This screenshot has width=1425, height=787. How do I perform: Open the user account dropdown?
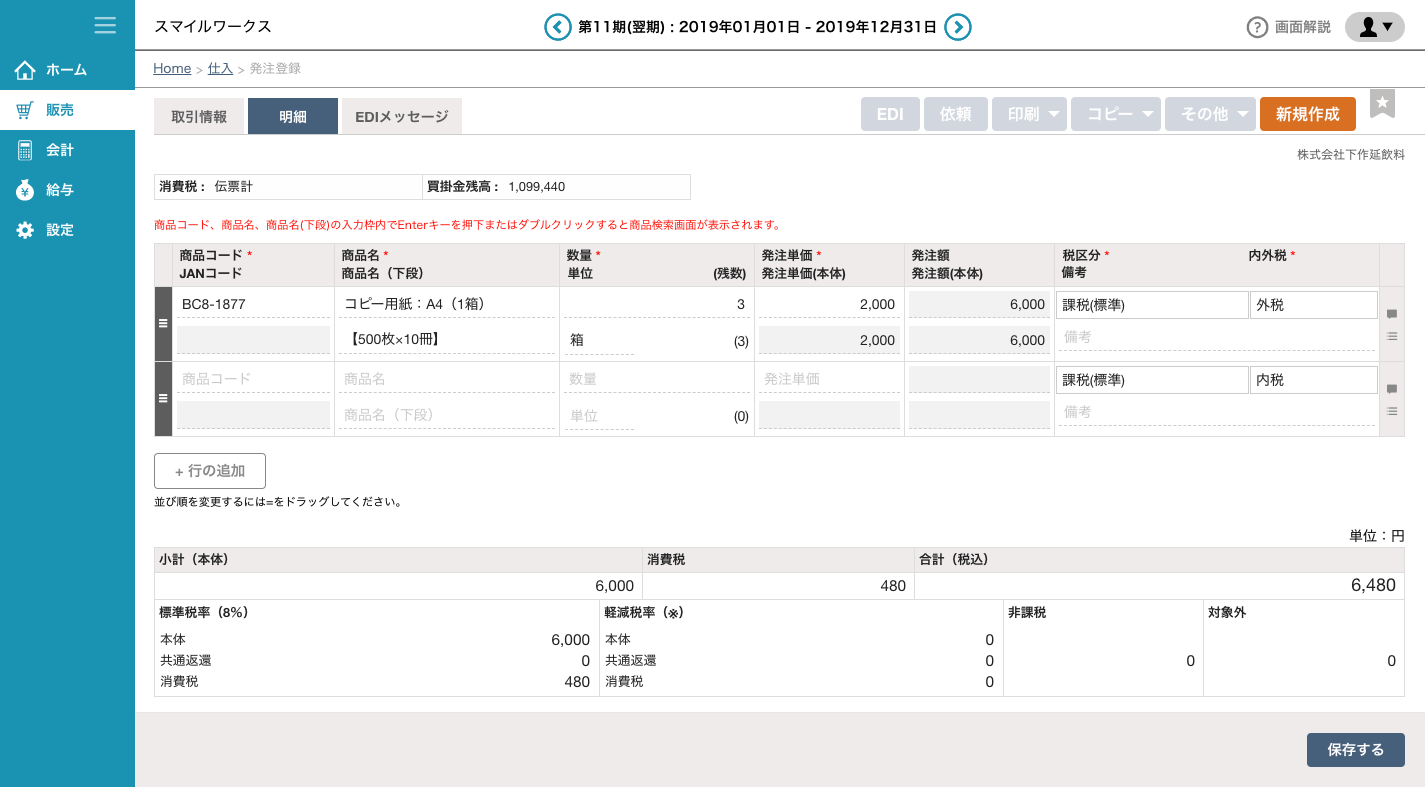tap(1375, 27)
